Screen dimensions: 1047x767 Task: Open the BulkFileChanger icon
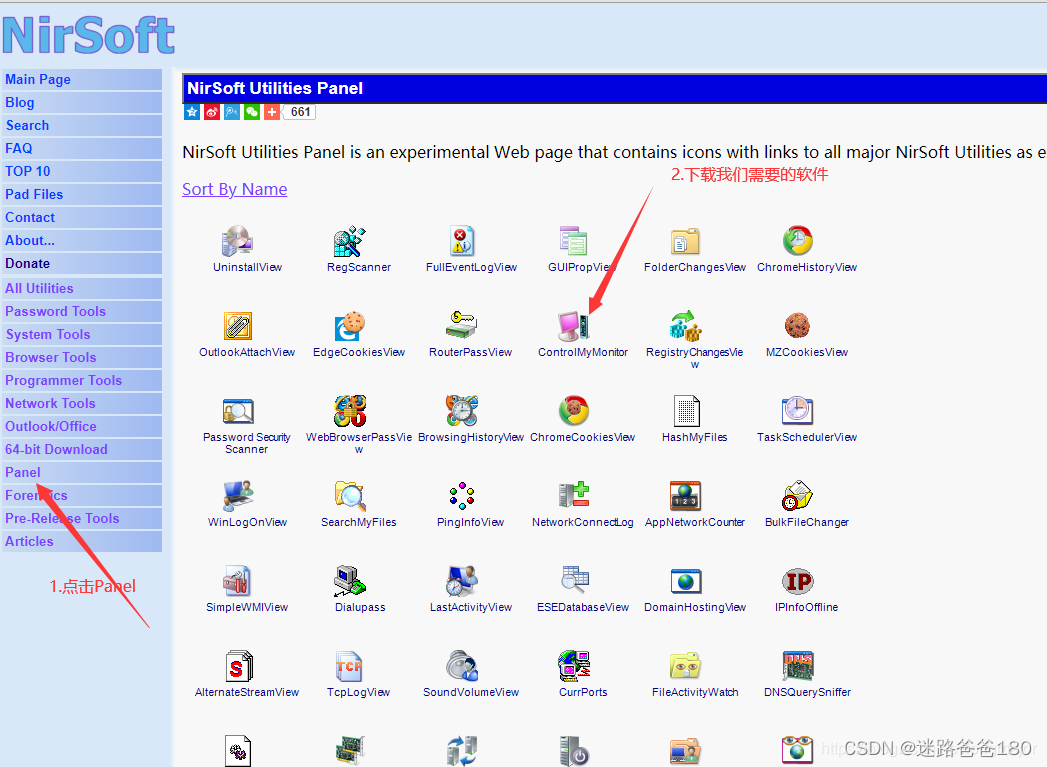797,496
